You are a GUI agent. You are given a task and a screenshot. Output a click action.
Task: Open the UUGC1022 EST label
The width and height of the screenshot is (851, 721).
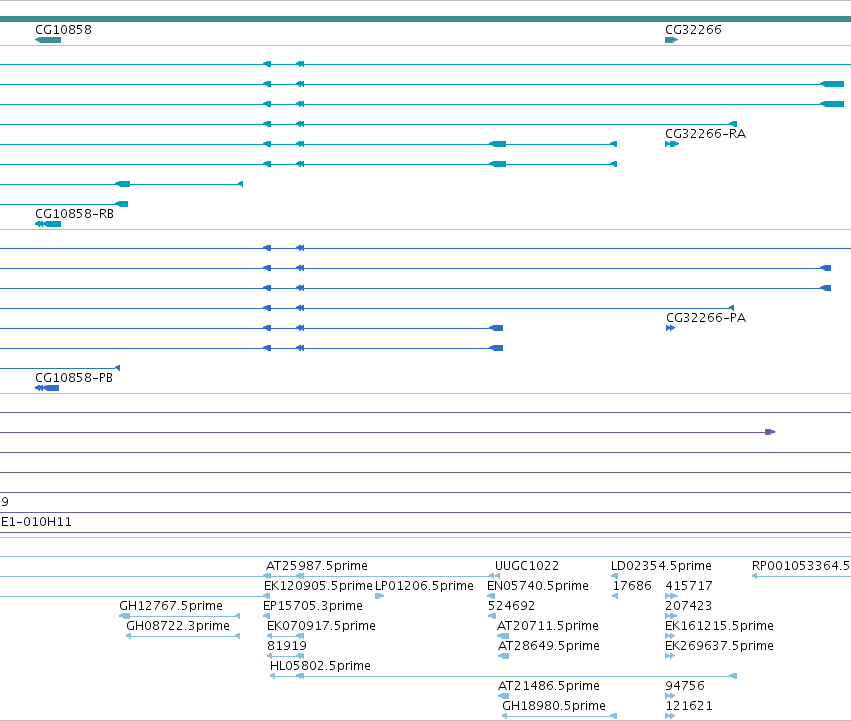[x=526, y=566]
